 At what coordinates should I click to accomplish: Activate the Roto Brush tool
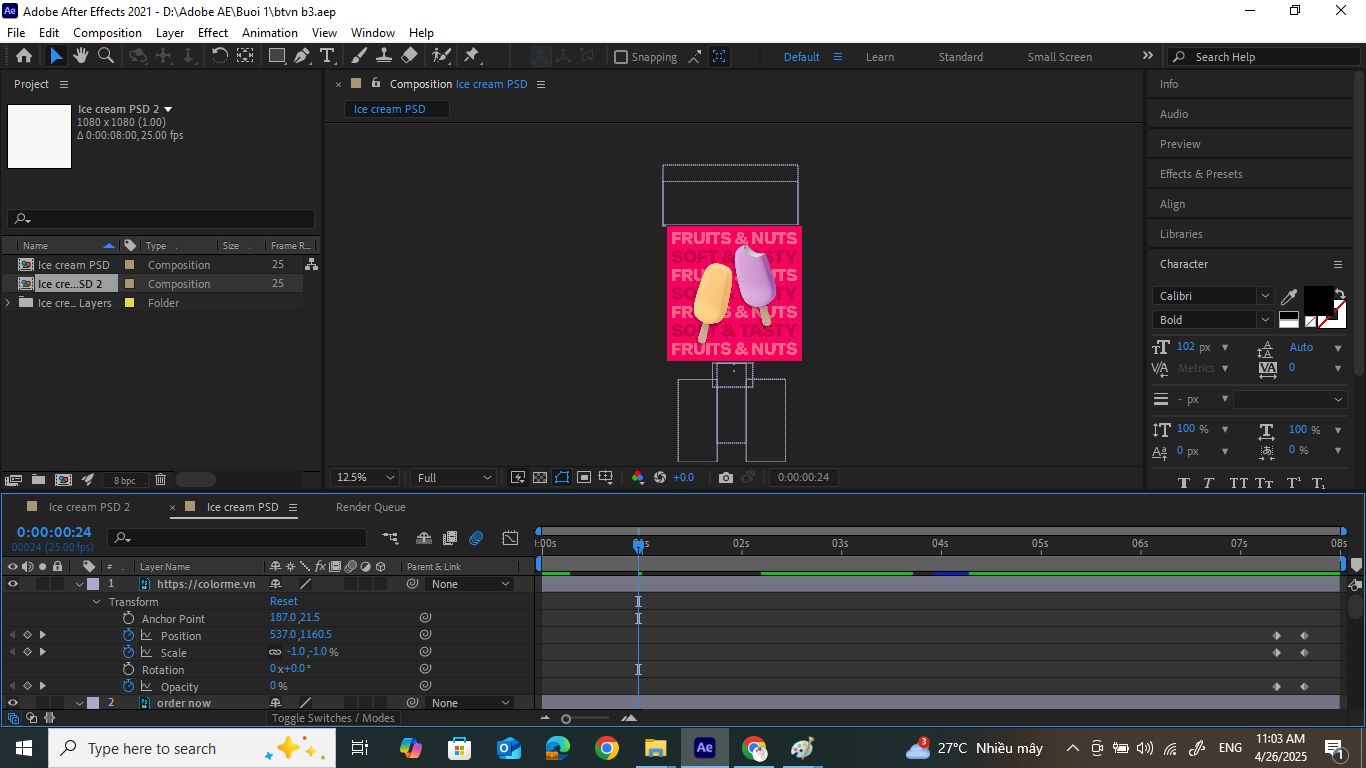tap(441, 56)
